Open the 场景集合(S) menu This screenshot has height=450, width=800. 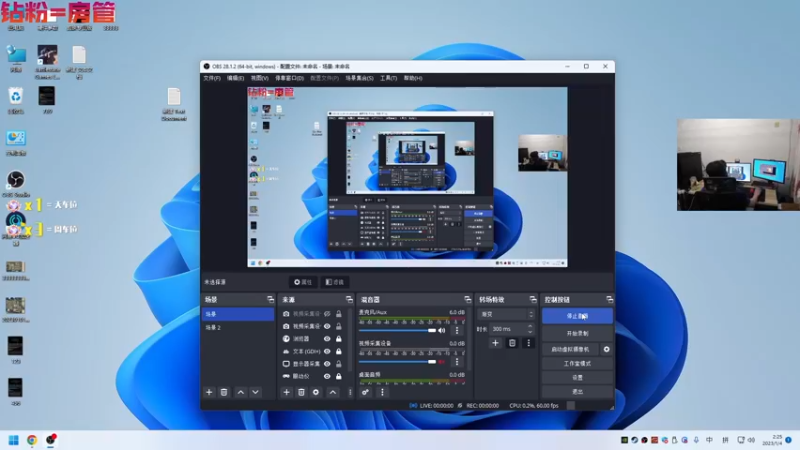[359, 78]
